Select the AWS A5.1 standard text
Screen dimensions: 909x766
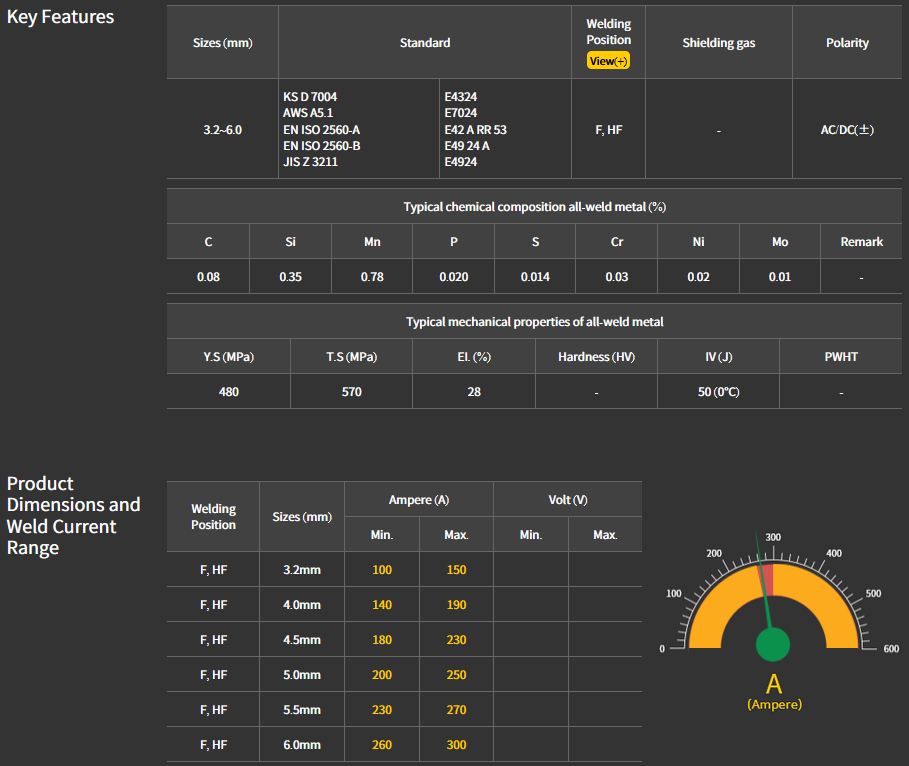point(309,113)
